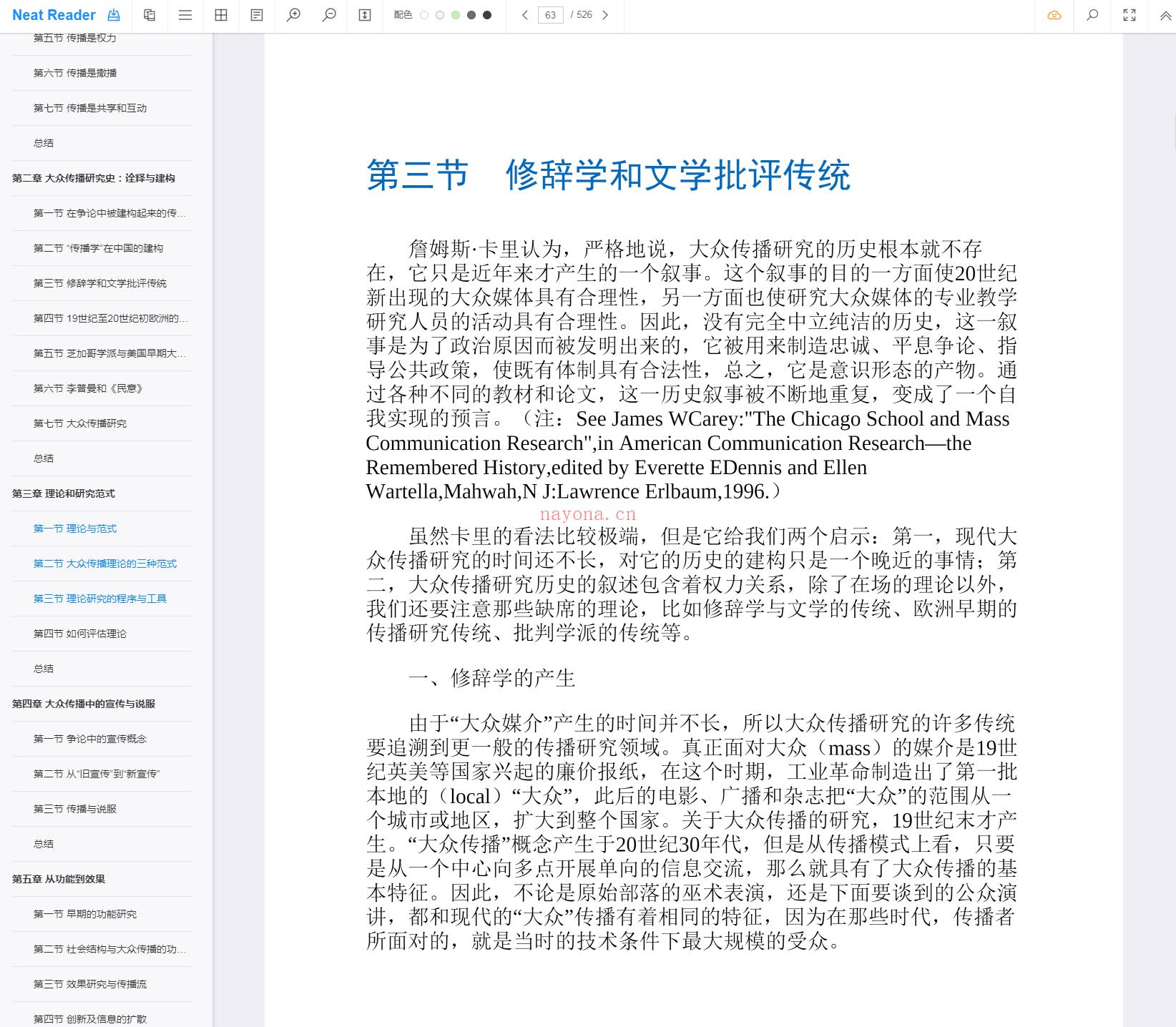Click the Neat Reader logo
1176x1027 pixels.
pos(54,15)
